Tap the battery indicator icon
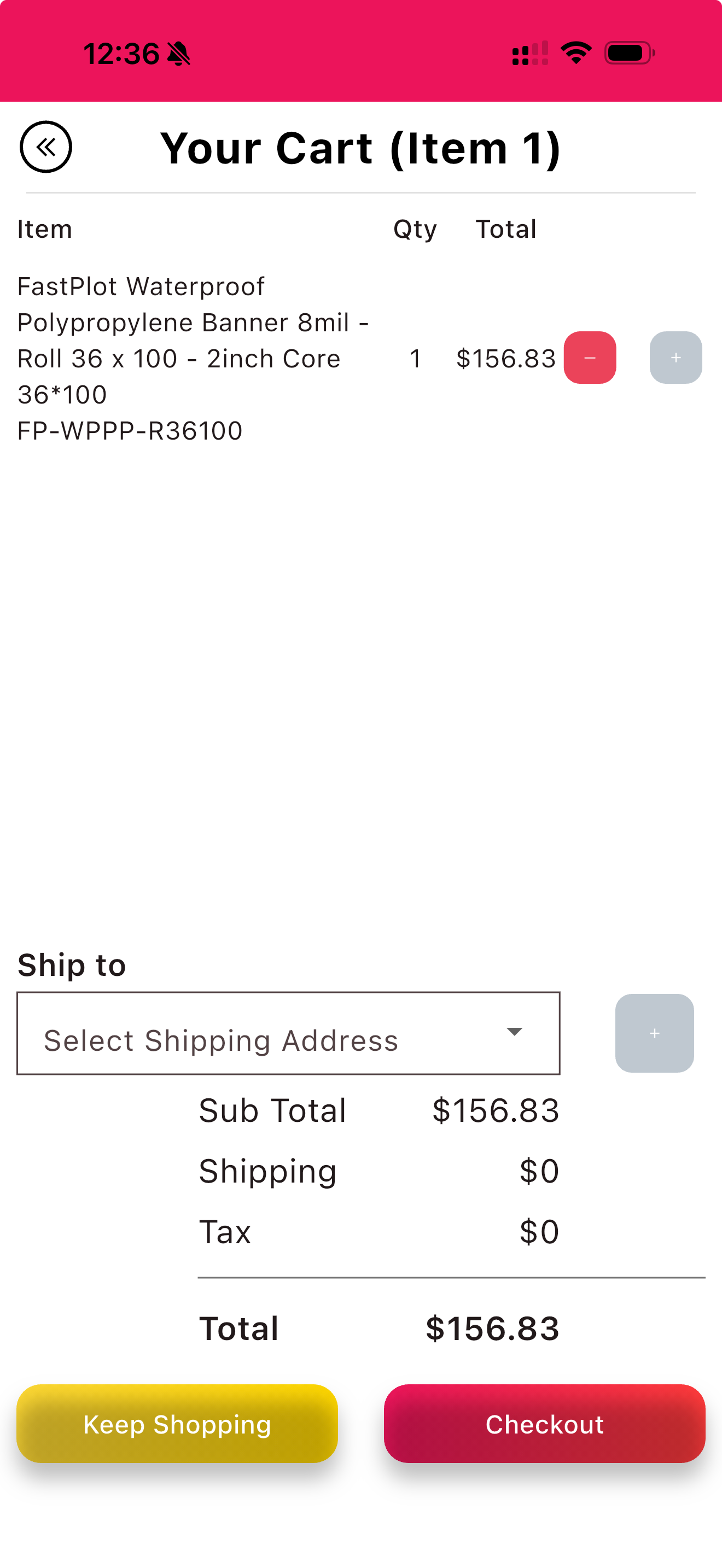This screenshot has width=722, height=1568. pyautogui.click(x=629, y=53)
